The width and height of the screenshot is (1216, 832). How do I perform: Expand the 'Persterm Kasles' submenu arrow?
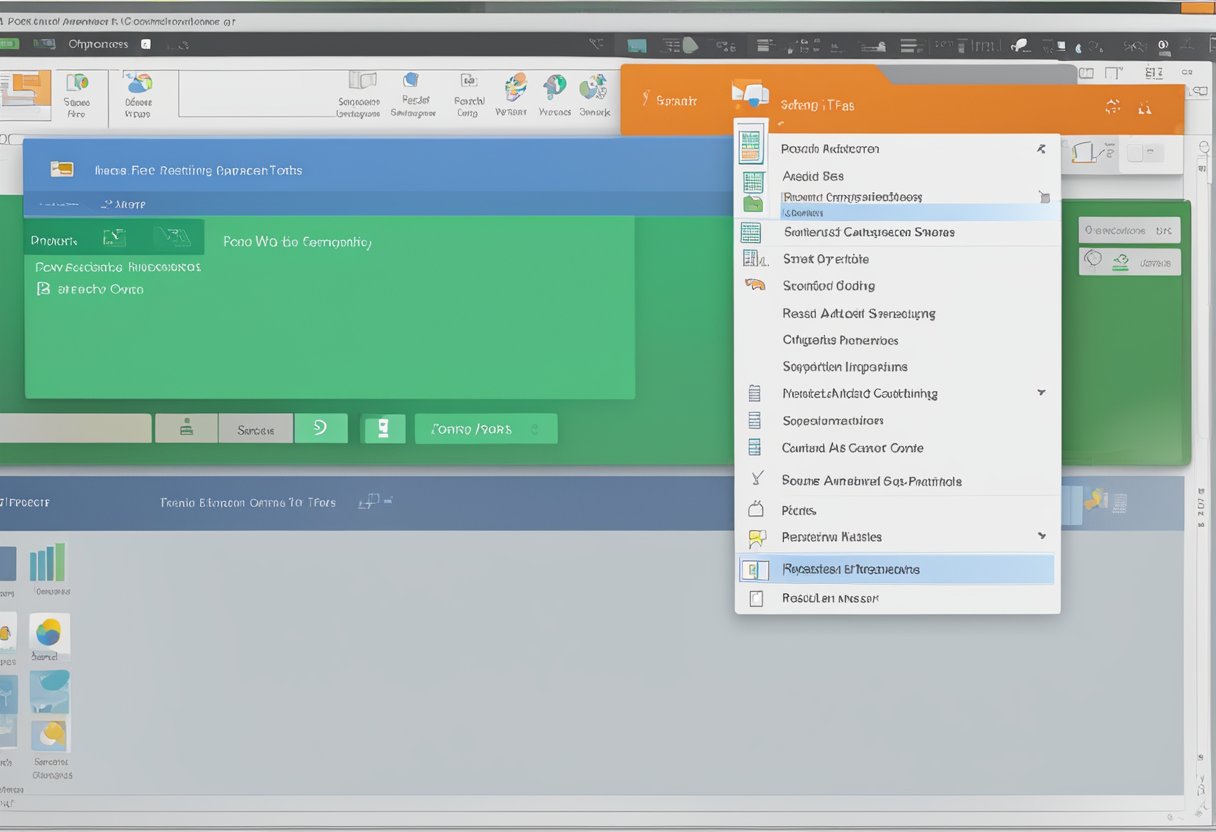[1041, 537]
